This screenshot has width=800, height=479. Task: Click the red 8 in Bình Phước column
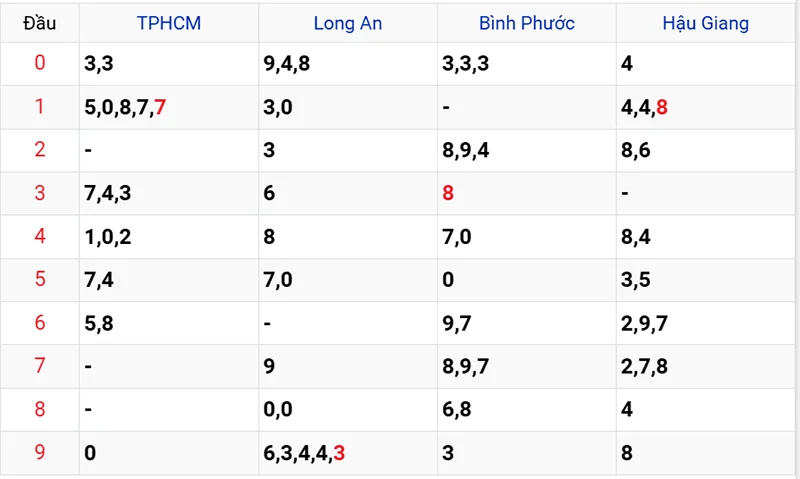(448, 193)
